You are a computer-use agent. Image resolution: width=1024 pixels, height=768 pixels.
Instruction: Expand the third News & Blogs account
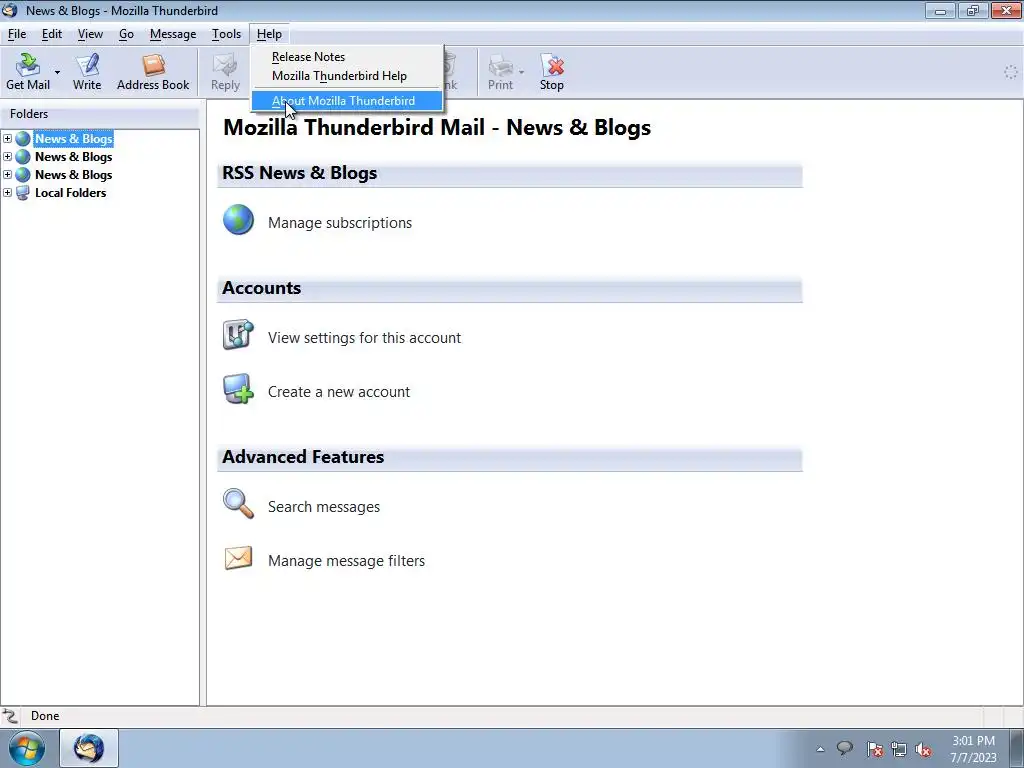click(x=7, y=174)
